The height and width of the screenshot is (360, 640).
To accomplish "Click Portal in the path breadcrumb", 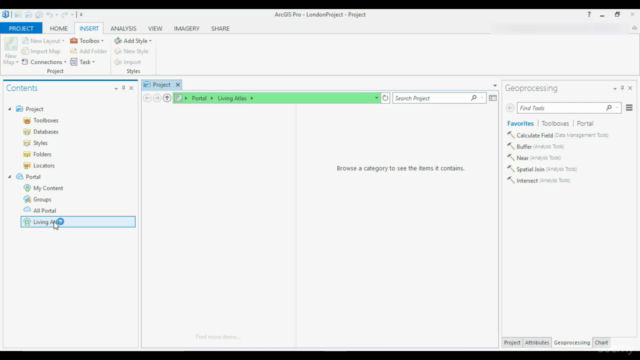I will [199, 98].
